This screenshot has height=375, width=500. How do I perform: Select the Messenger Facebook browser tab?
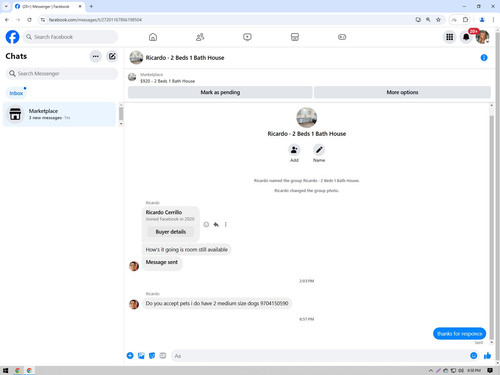[x=48, y=6]
